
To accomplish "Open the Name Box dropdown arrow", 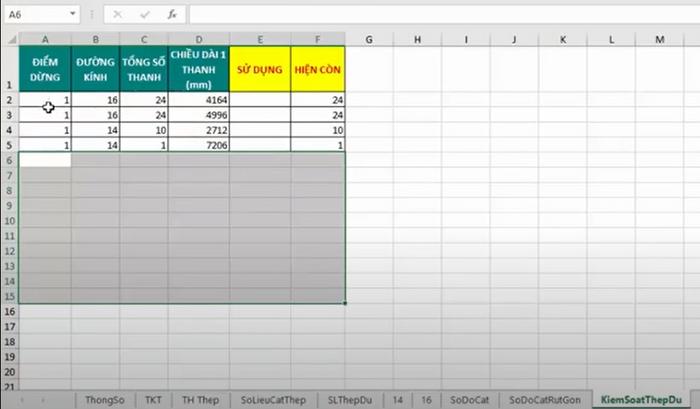I will [x=73, y=15].
